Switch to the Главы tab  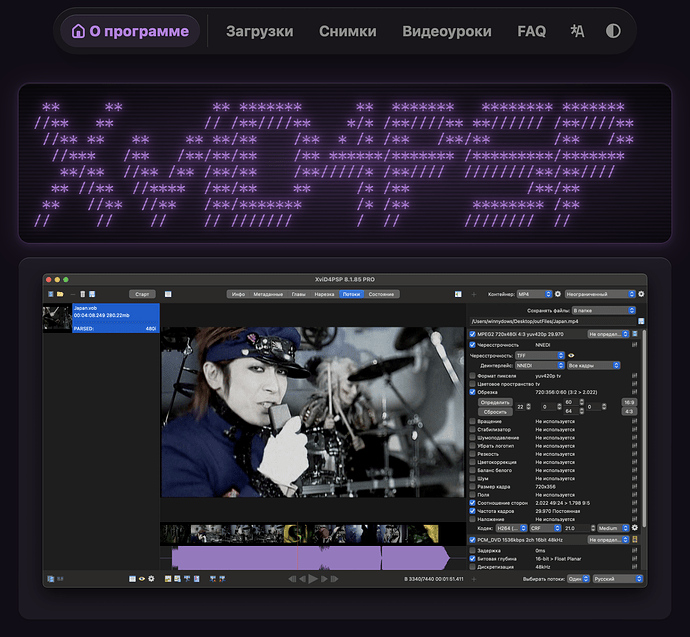298,294
